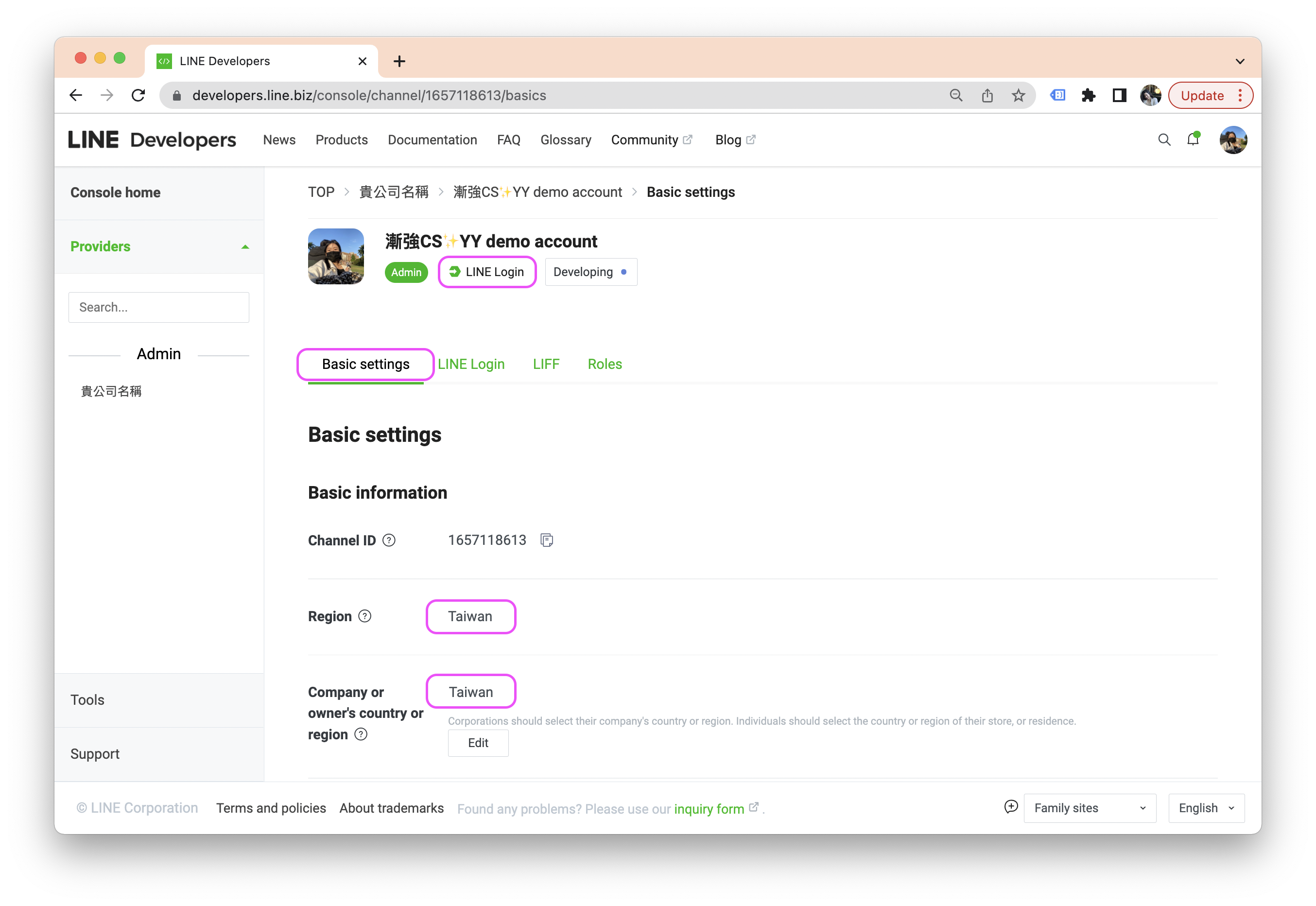This screenshot has height=906, width=1316.
Task: Open the extensions puzzle icon
Action: pos(1088,95)
